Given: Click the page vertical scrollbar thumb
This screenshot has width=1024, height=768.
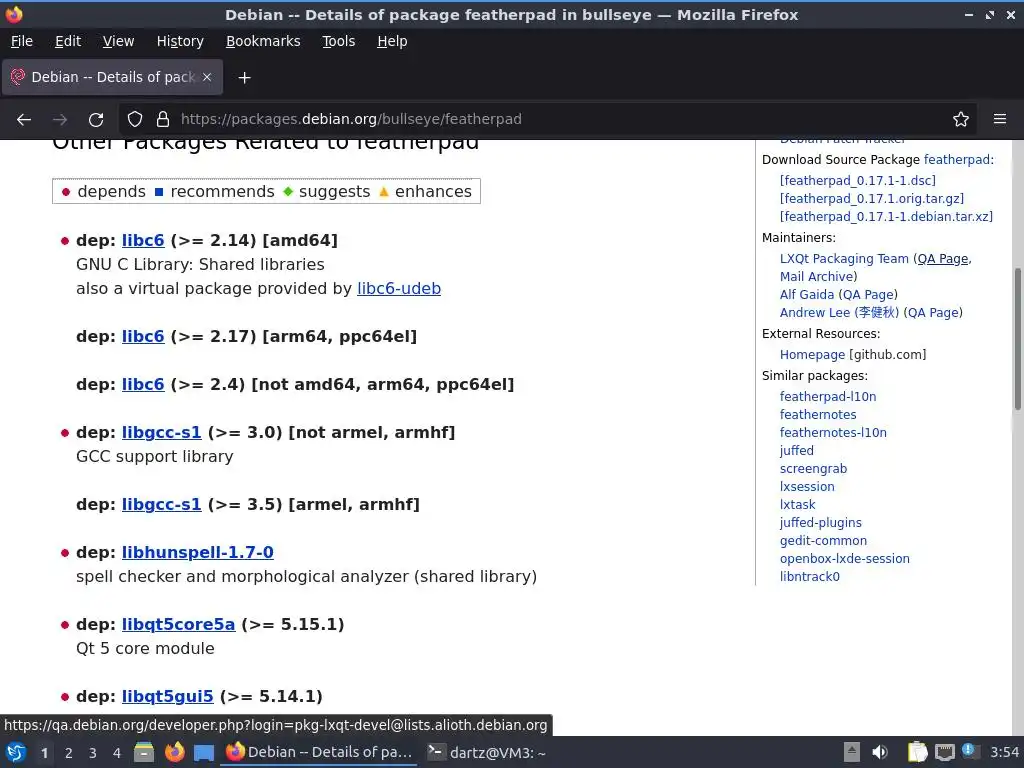Looking at the screenshot, I should coord(1017,339).
